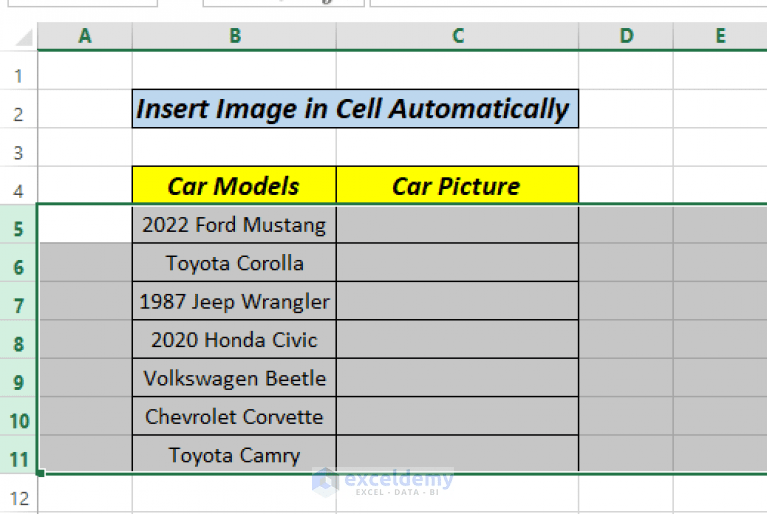
Task: Select row 10 header
Action: 19,416
